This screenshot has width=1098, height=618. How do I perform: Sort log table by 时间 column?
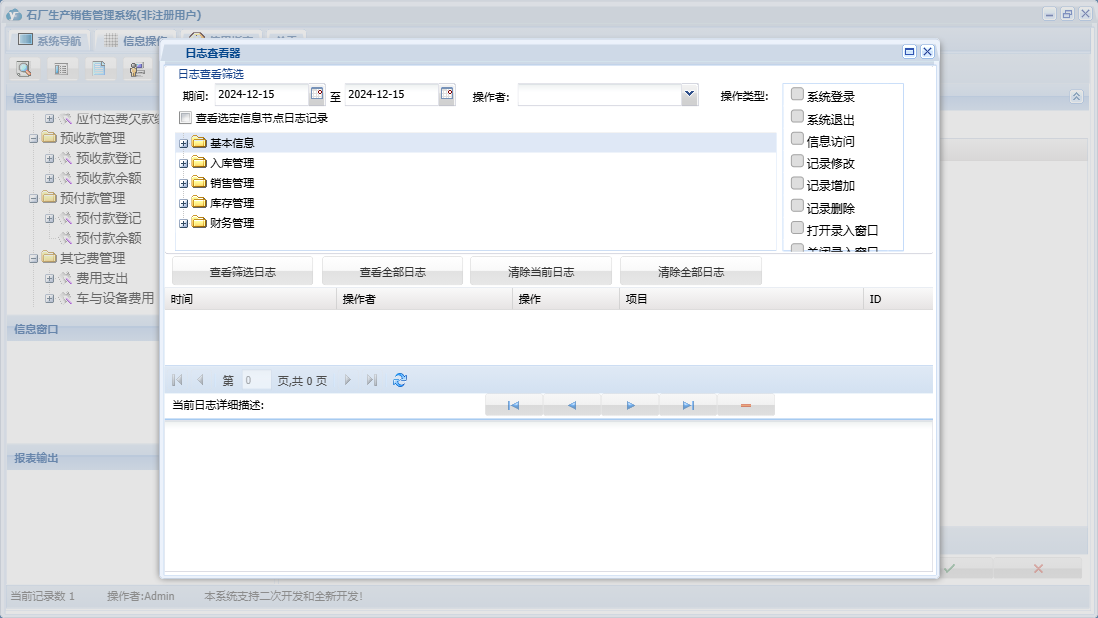click(x=251, y=299)
